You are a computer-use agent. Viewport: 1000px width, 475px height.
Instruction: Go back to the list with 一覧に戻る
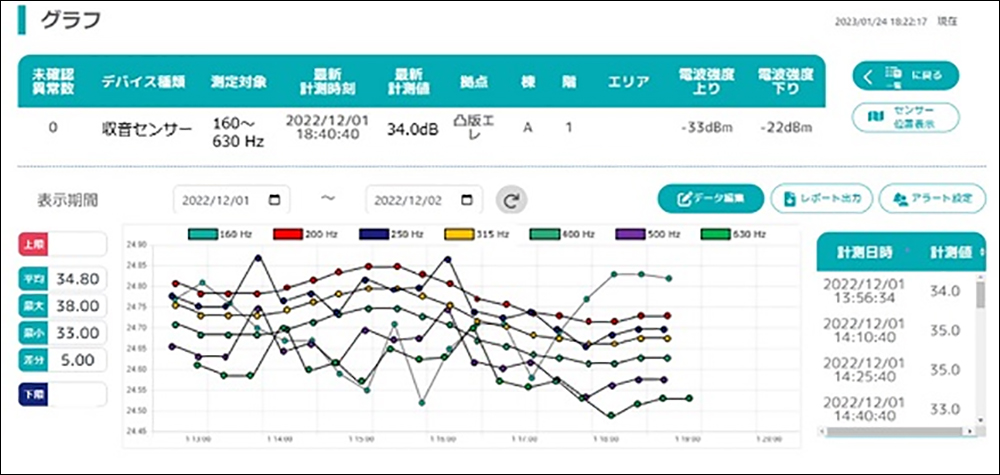(x=905, y=76)
